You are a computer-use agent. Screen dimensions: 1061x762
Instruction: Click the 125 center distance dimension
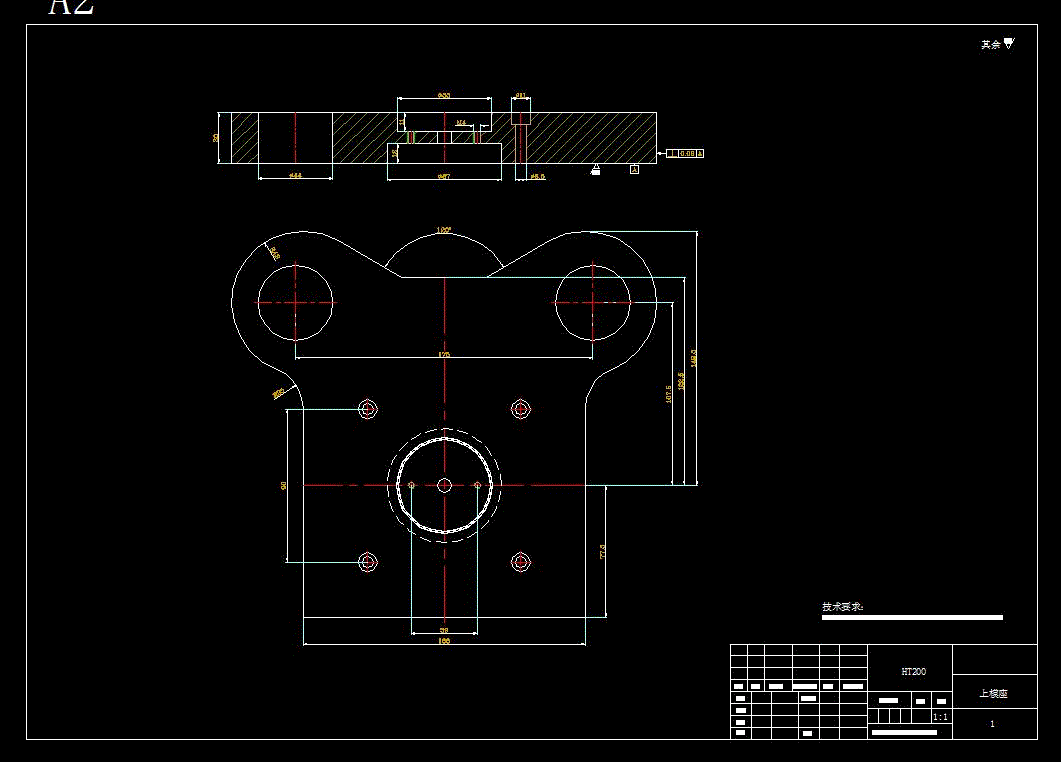pos(444,354)
